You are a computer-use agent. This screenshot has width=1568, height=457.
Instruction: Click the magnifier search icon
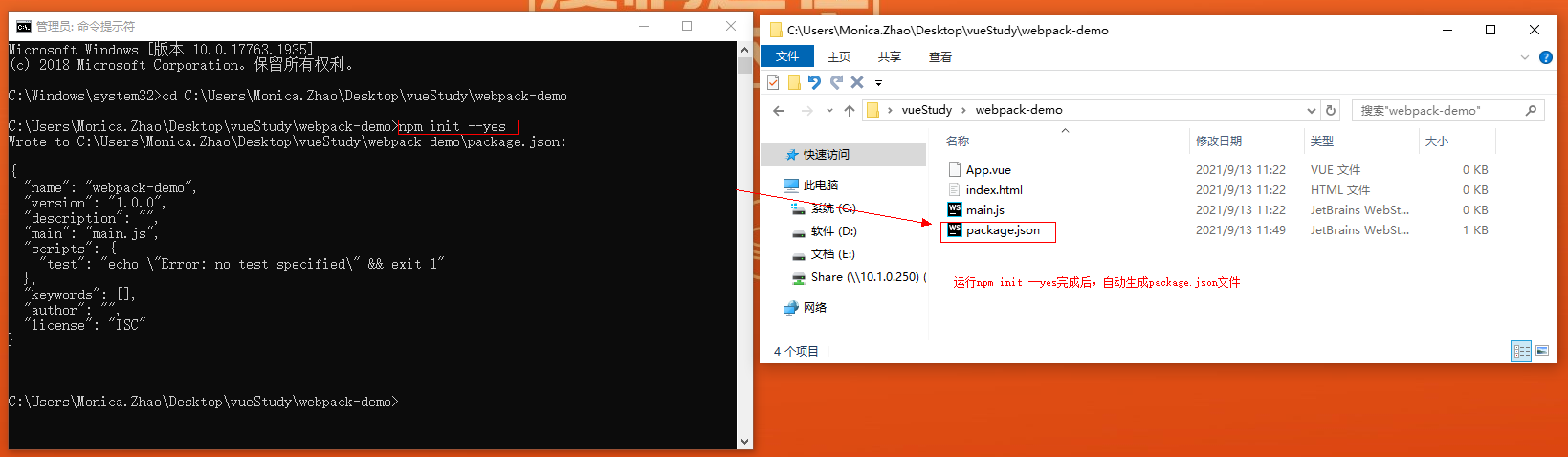(1532, 111)
